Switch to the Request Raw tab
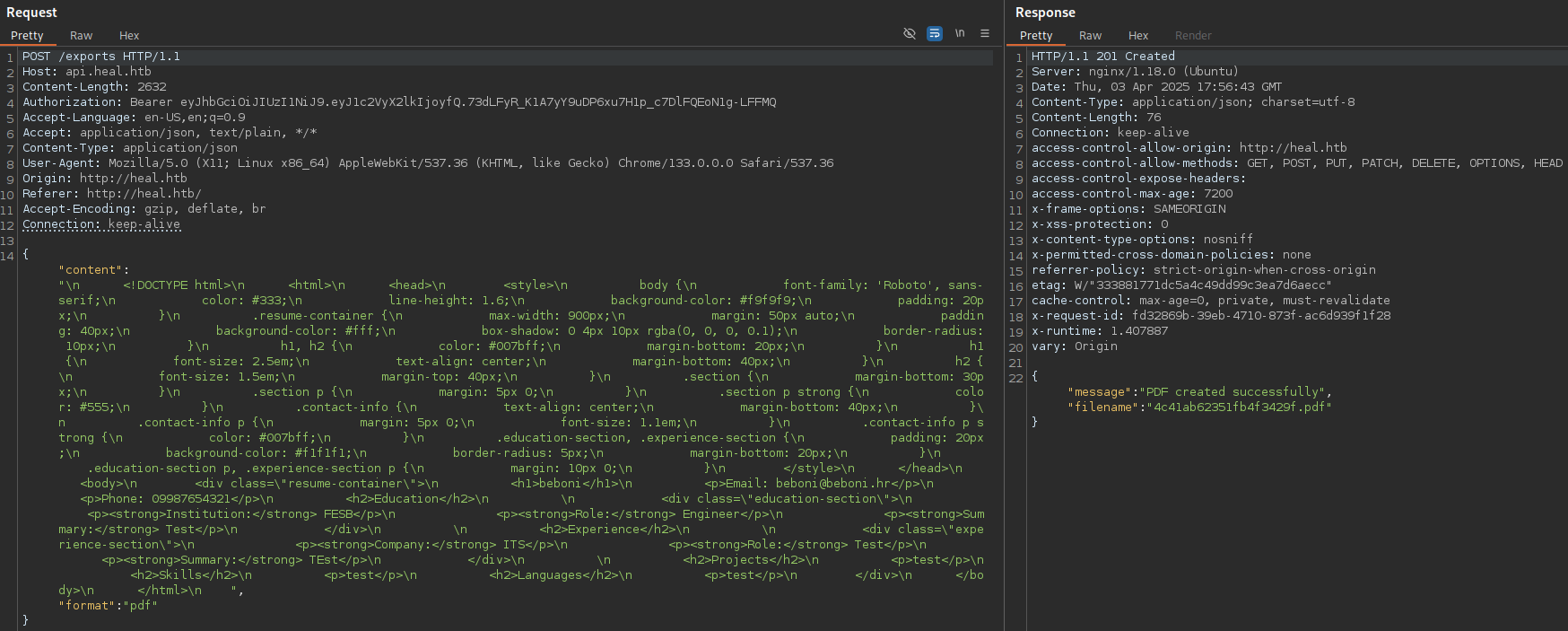Screen dimensions: 1568x631 click(x=81, y=36)
